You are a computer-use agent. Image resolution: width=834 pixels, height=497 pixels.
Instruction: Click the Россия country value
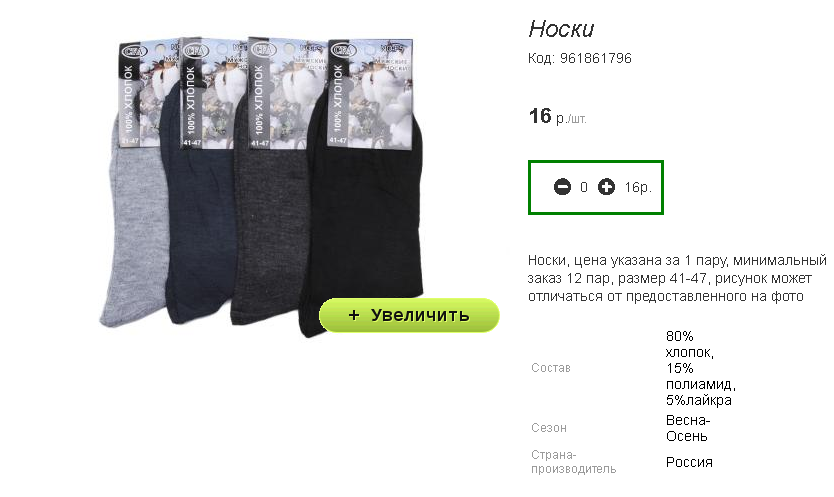tap(689, 462)
